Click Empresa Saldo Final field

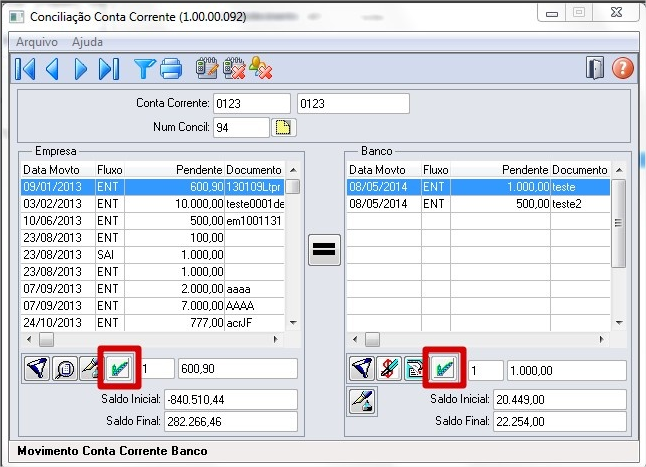pyautogui.click(x=231, y=422)
